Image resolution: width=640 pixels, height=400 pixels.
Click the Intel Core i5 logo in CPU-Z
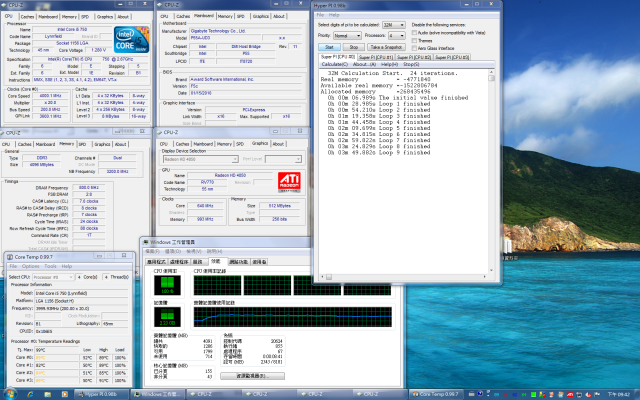(131, 40)
